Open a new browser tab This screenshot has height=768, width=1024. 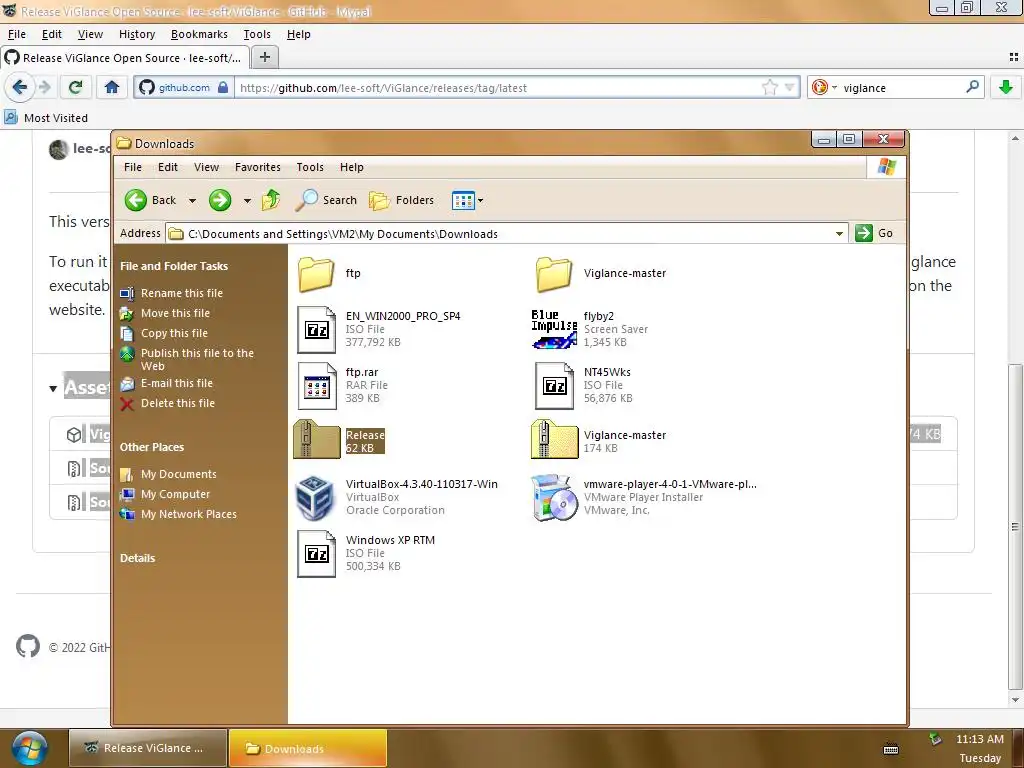tap(264, 57)
